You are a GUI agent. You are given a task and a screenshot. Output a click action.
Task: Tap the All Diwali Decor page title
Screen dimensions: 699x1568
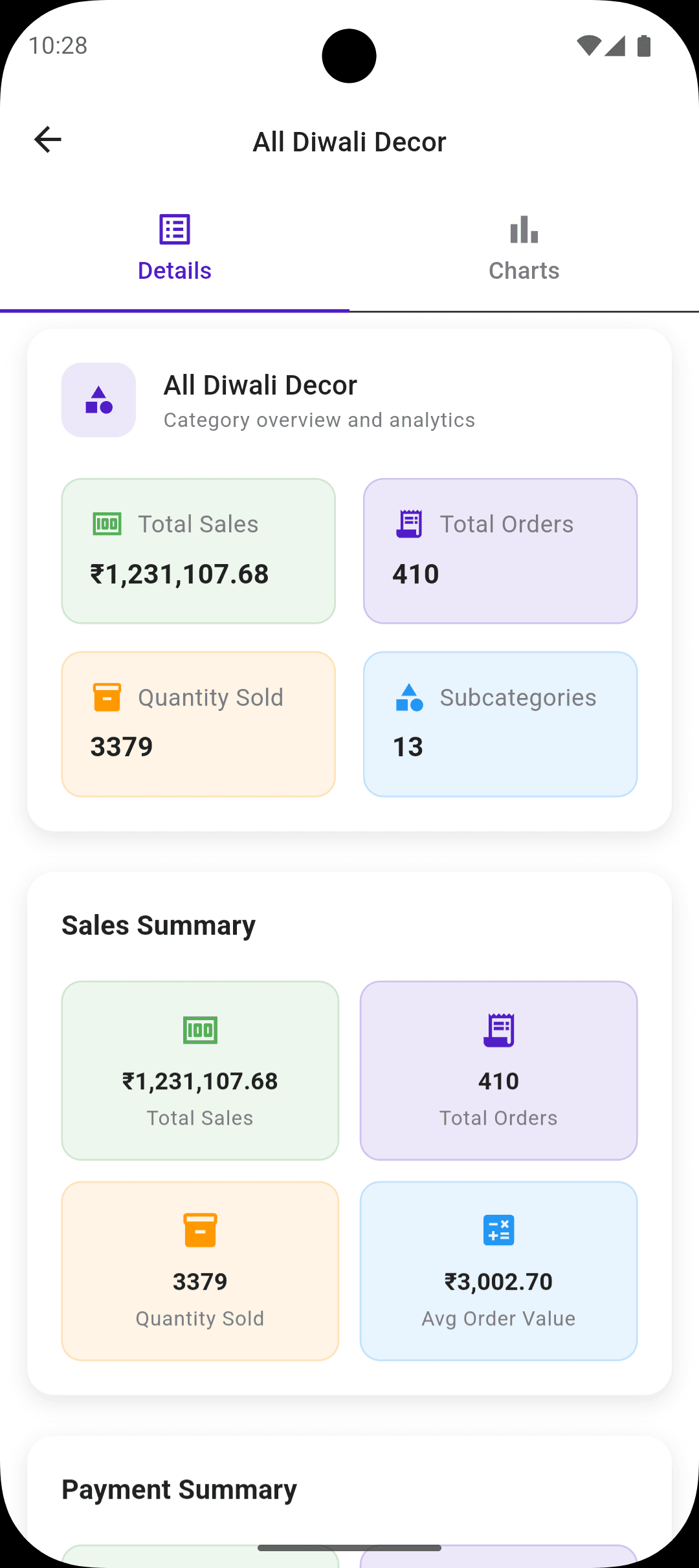(x=349, y=142)
